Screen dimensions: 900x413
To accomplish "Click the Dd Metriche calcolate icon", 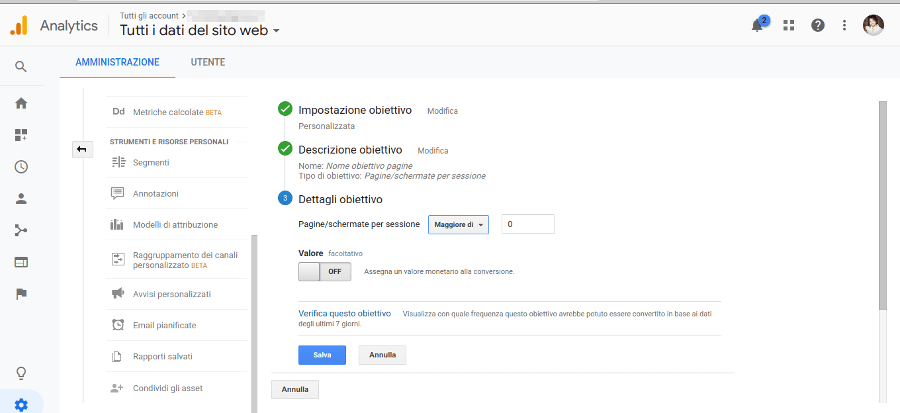I will 119,112.
